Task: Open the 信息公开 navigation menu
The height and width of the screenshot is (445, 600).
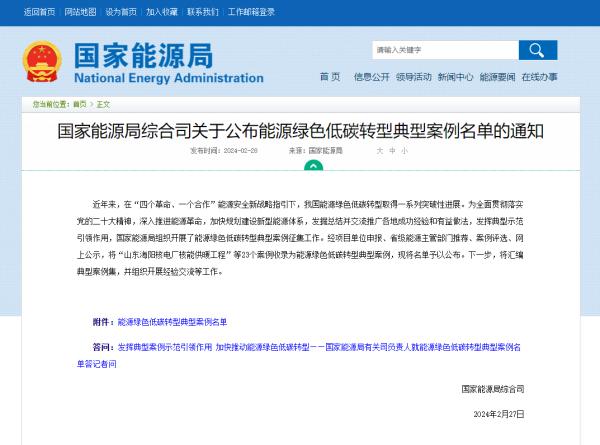Action: (371, 77)
